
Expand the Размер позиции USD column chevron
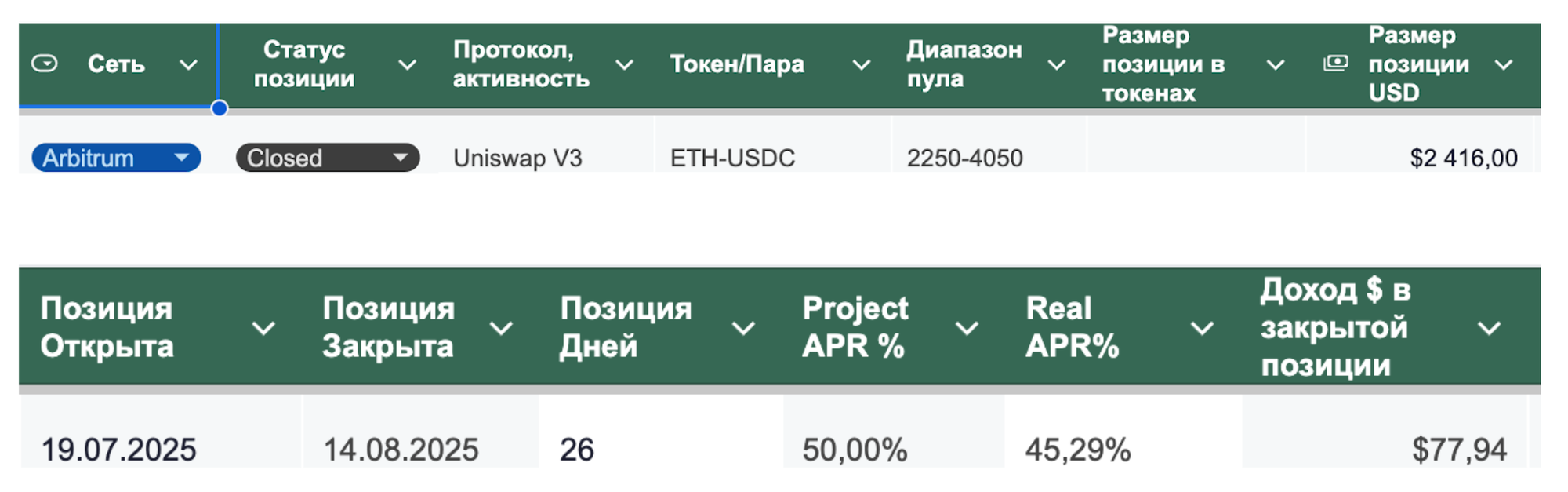[x=1503, y=65]
